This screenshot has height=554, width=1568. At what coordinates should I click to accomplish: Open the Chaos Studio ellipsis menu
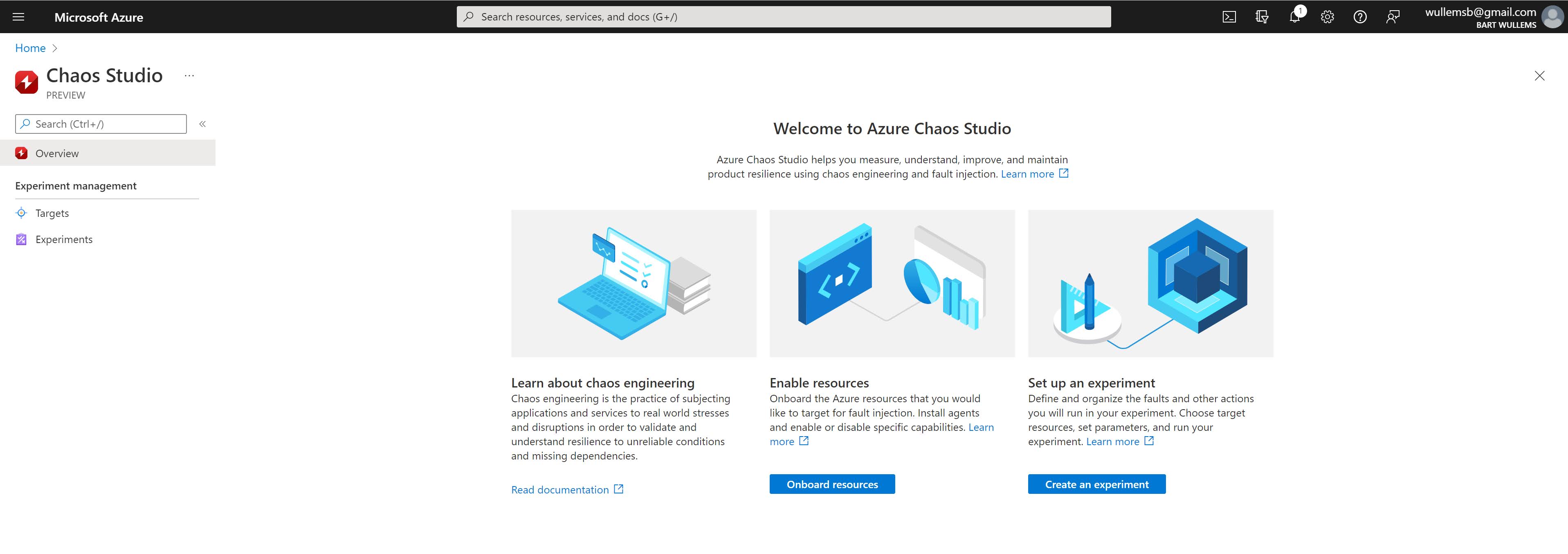coord(189,76)
